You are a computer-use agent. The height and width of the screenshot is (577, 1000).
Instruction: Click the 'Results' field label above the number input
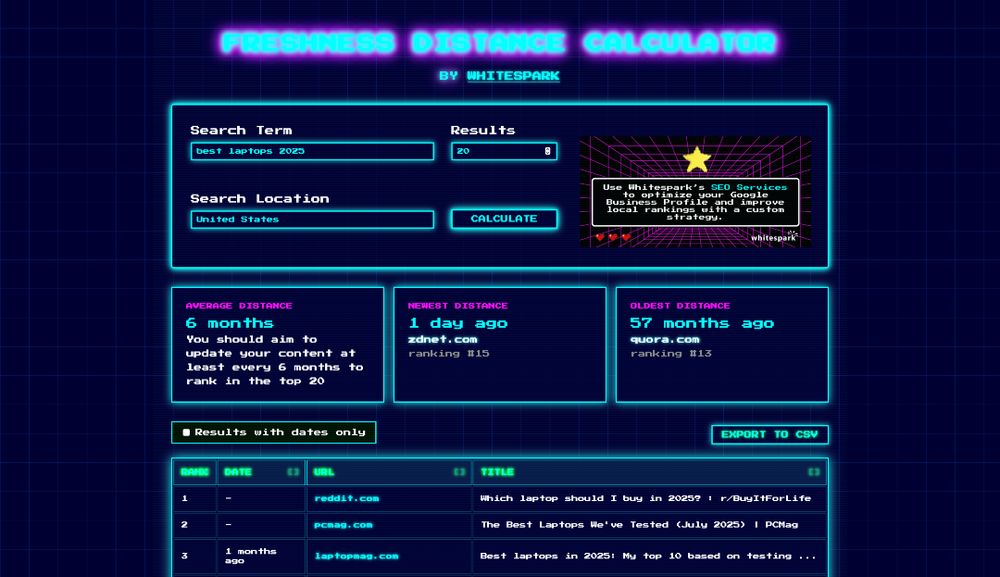(483, 130)
